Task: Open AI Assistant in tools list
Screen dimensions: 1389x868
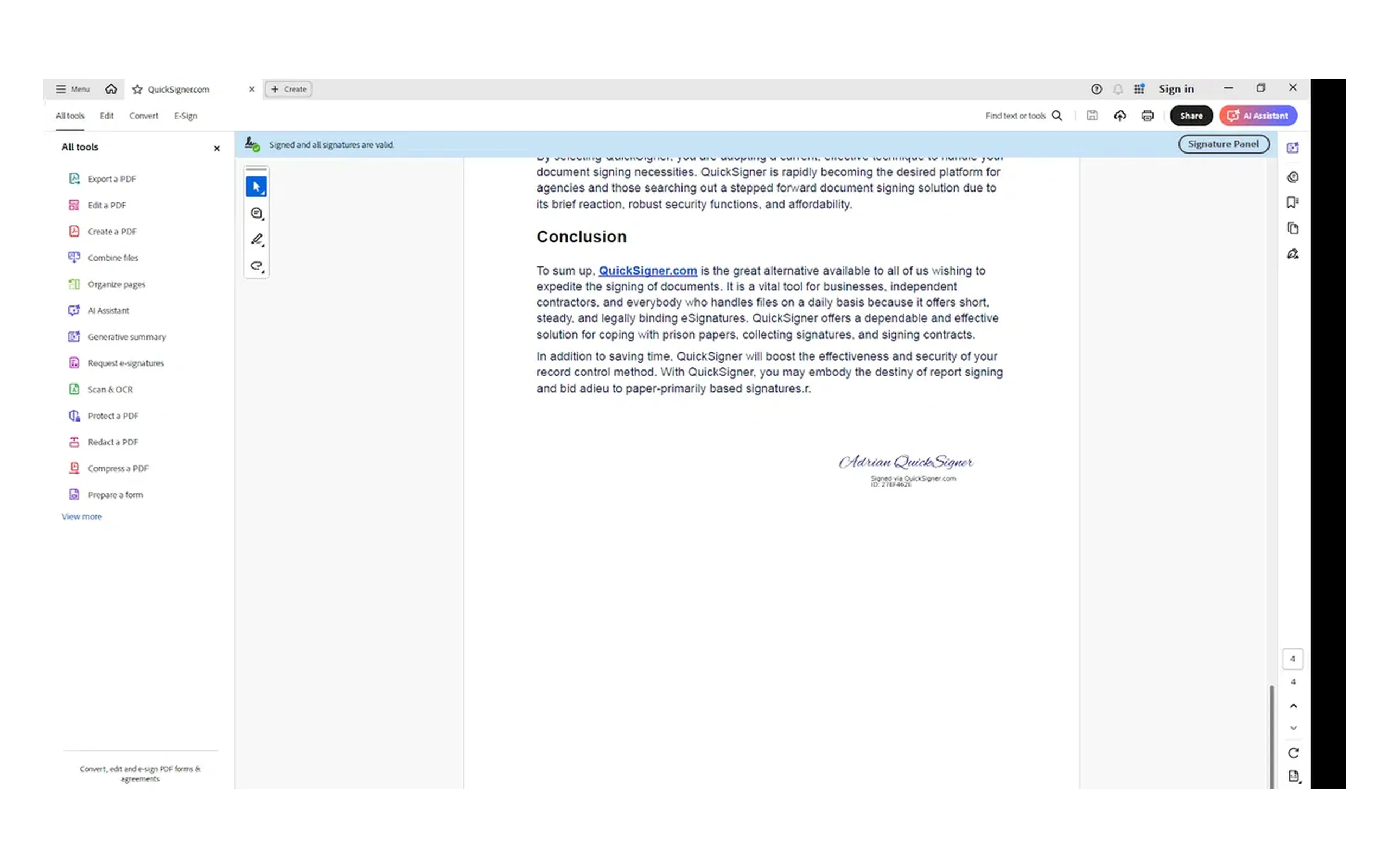Action: point(99,310)
